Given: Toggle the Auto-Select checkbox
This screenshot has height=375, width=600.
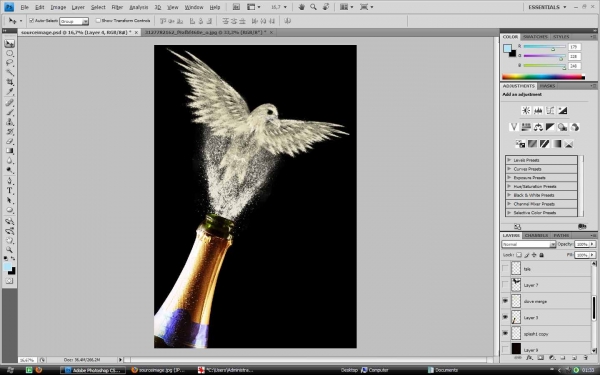Looking at the screenshot, I should coord(31,21).
